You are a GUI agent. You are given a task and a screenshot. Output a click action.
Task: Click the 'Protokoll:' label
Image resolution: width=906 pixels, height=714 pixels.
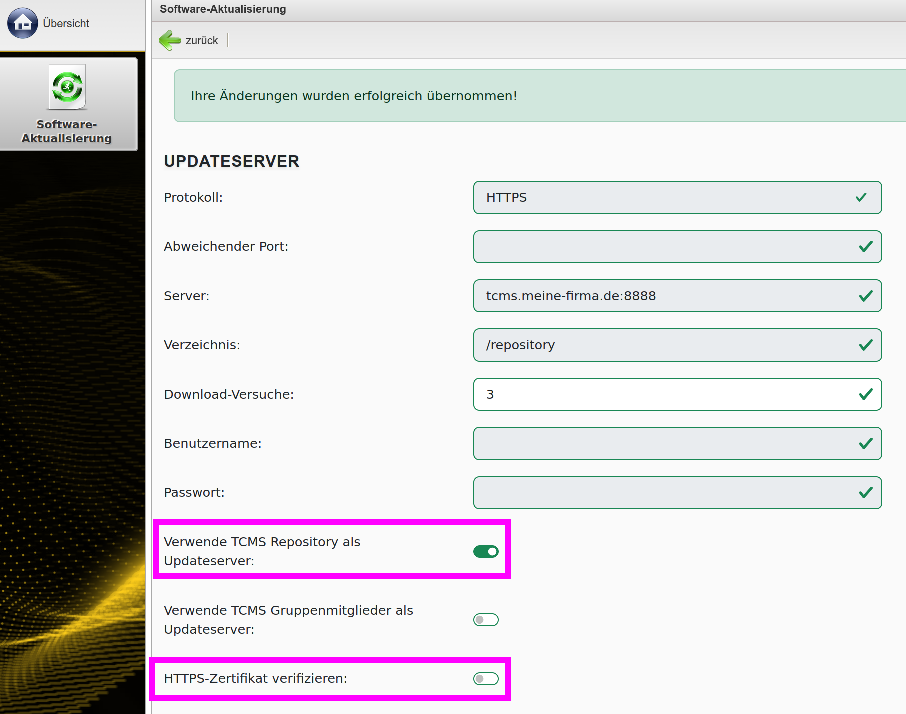pos(193,198)
